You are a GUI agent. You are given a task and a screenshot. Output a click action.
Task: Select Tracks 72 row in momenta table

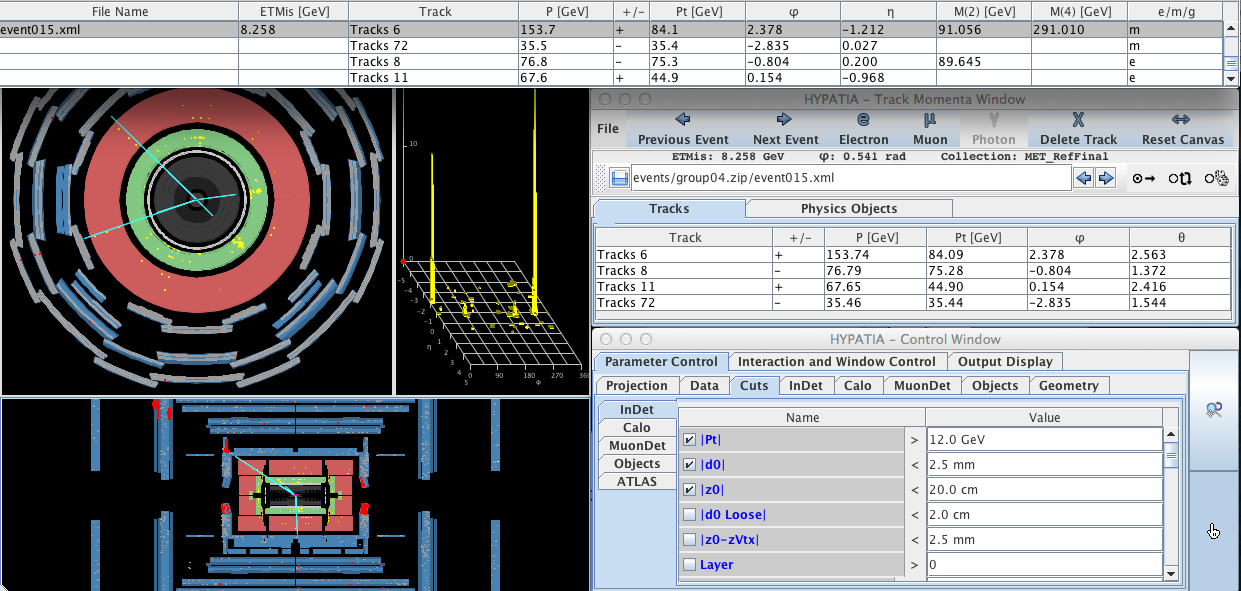point(630,303)
